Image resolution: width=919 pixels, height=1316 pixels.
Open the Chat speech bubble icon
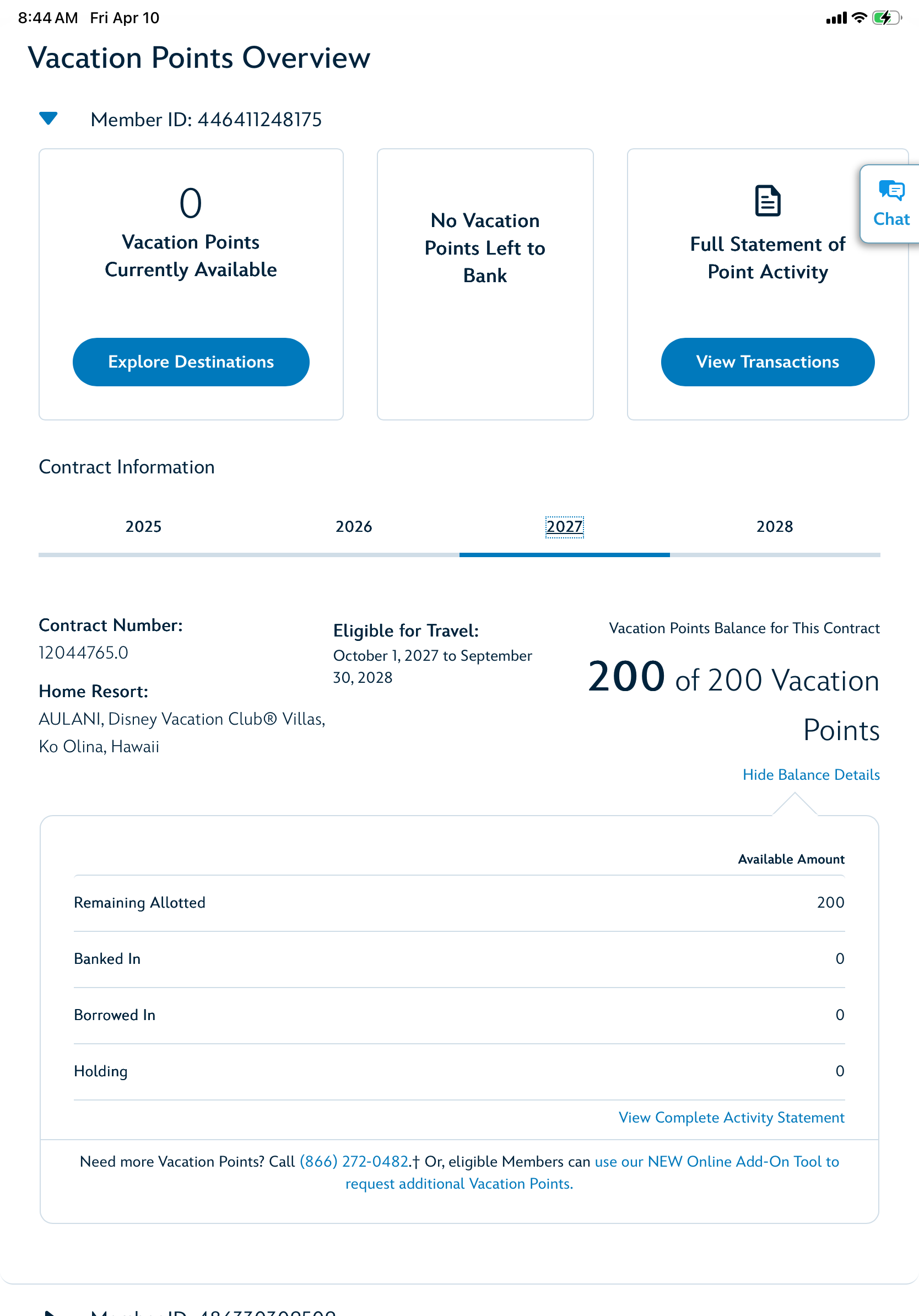click(891, 191)
